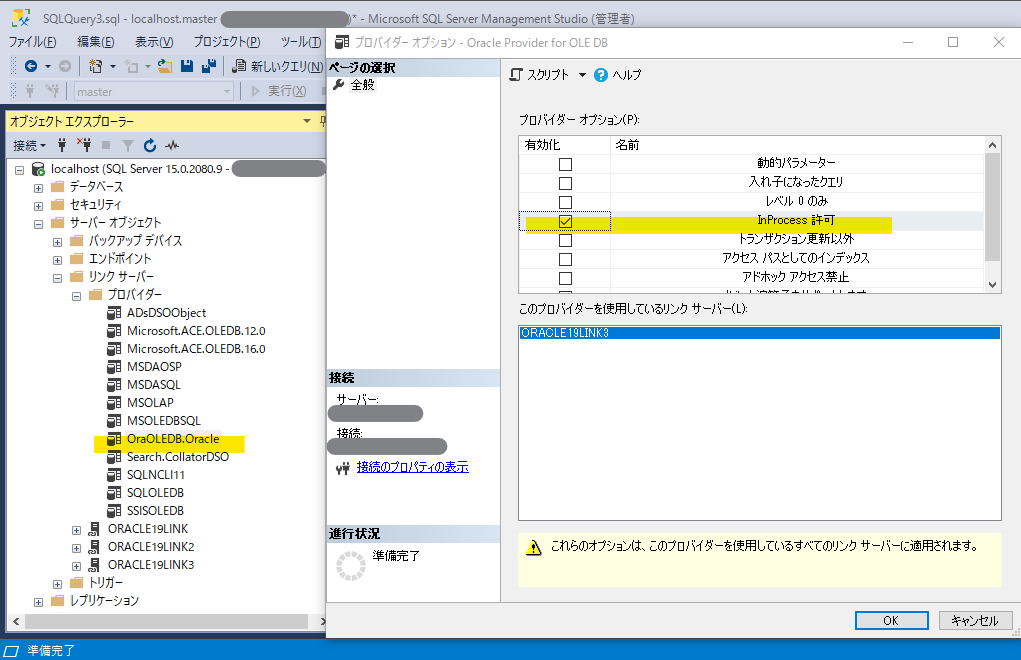Viewport: 1021px width, 660px height.
Task: Open the Activity Monitor icon in Object Explorer
Action: pyautogui.click(x=172, y=145)
